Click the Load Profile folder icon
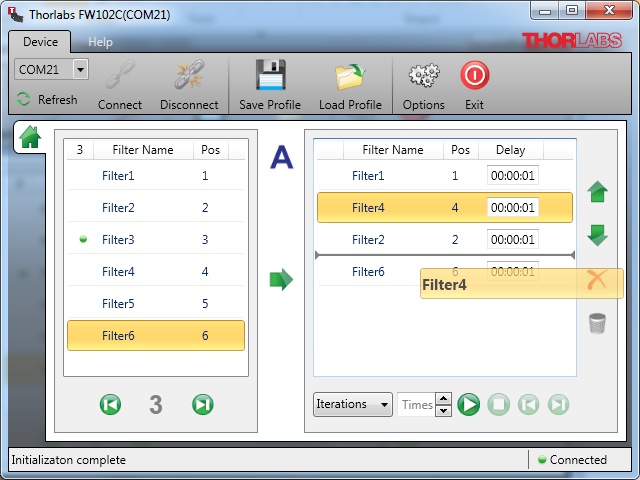The height and width of the screenshot is (480, 640). (x=350, y=76)
